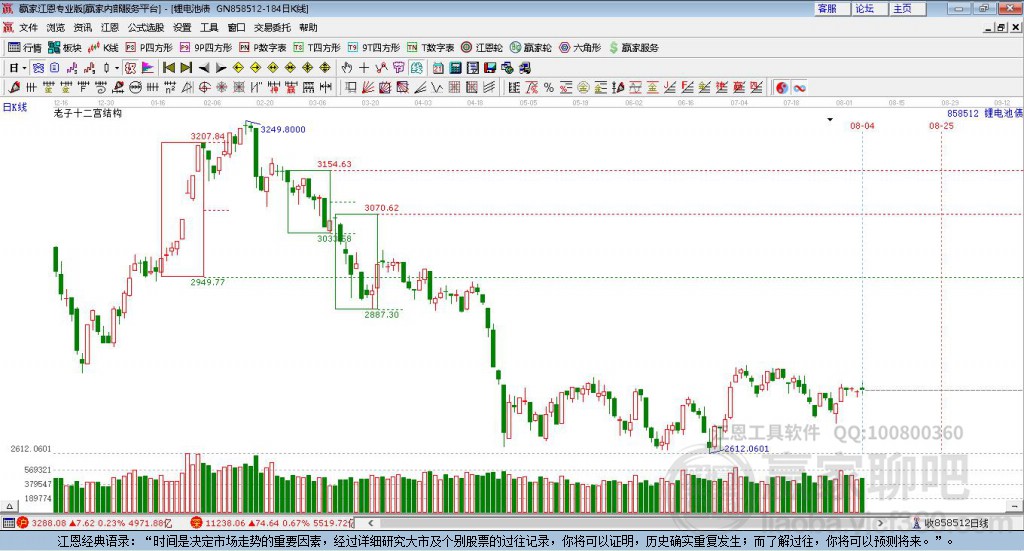The width and height of the screenshot is (1024, 551).
Task: Click the 2612.0601 low label near the candles
Action: coord(746,449)
